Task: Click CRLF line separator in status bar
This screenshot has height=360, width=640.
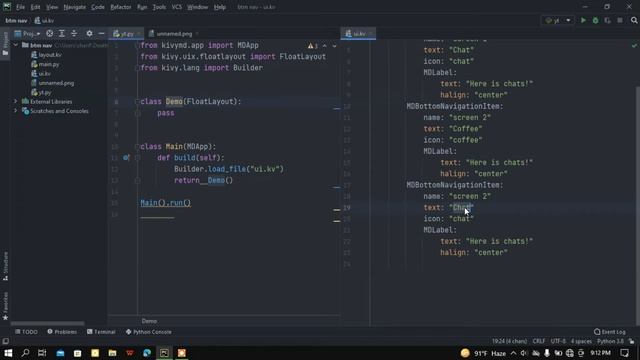Action: click(539, 341)
